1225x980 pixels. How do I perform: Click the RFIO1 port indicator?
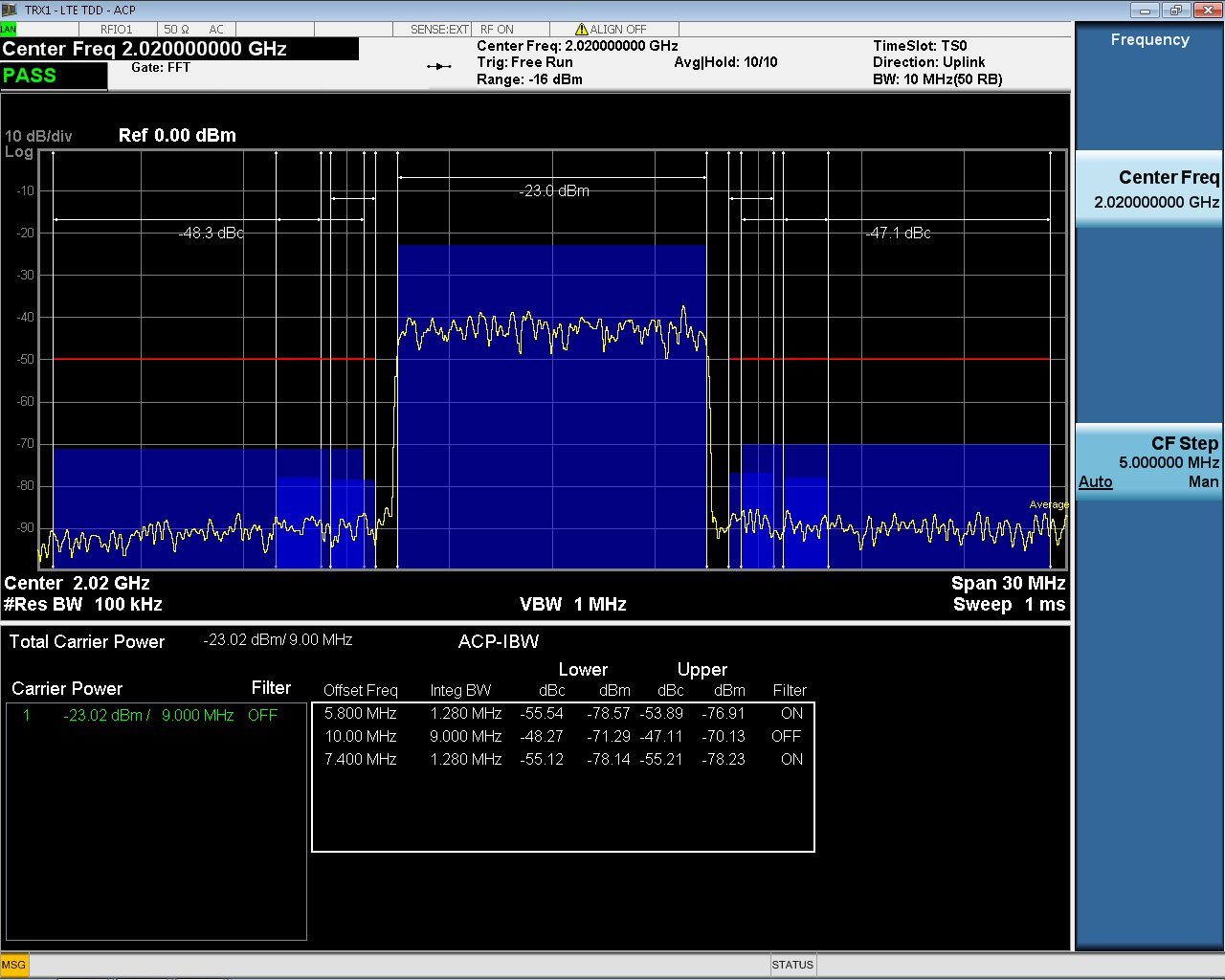point(118,29)
